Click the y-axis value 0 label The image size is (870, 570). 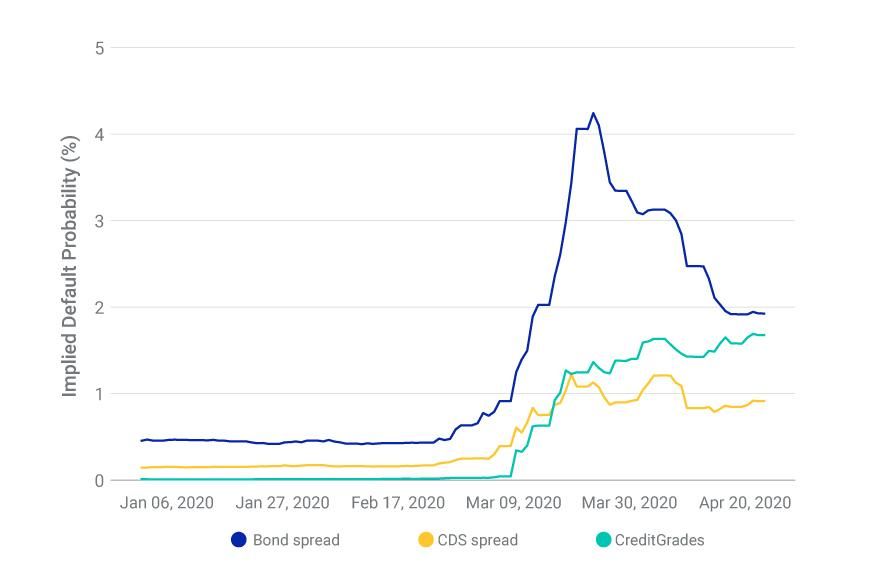pyautogui.click(x=100, y=481)
